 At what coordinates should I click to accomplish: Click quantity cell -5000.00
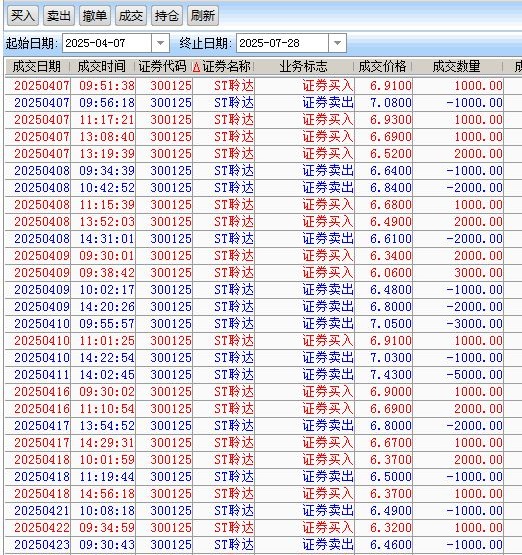474,374
